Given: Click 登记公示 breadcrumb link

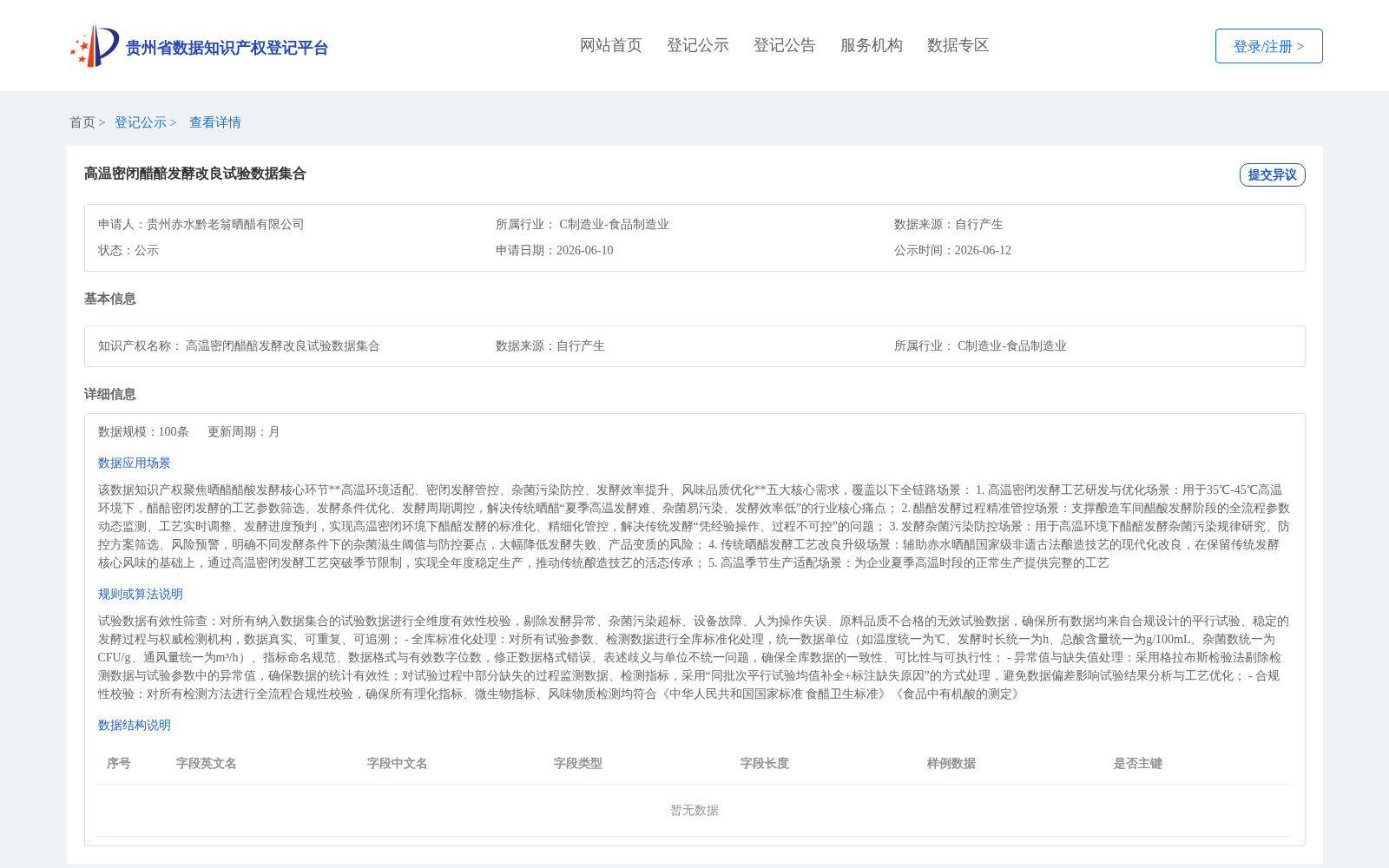Looking at the screenshot, I should click(x=141, y=122).
